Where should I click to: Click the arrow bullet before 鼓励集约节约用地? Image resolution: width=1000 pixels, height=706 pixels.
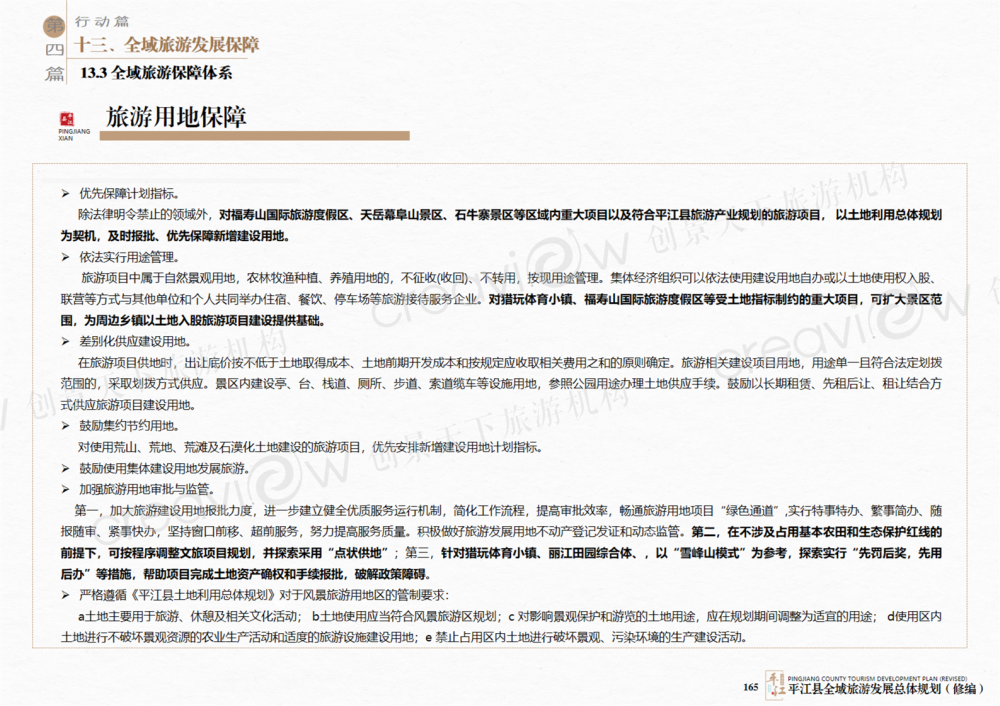click(66, 426)
